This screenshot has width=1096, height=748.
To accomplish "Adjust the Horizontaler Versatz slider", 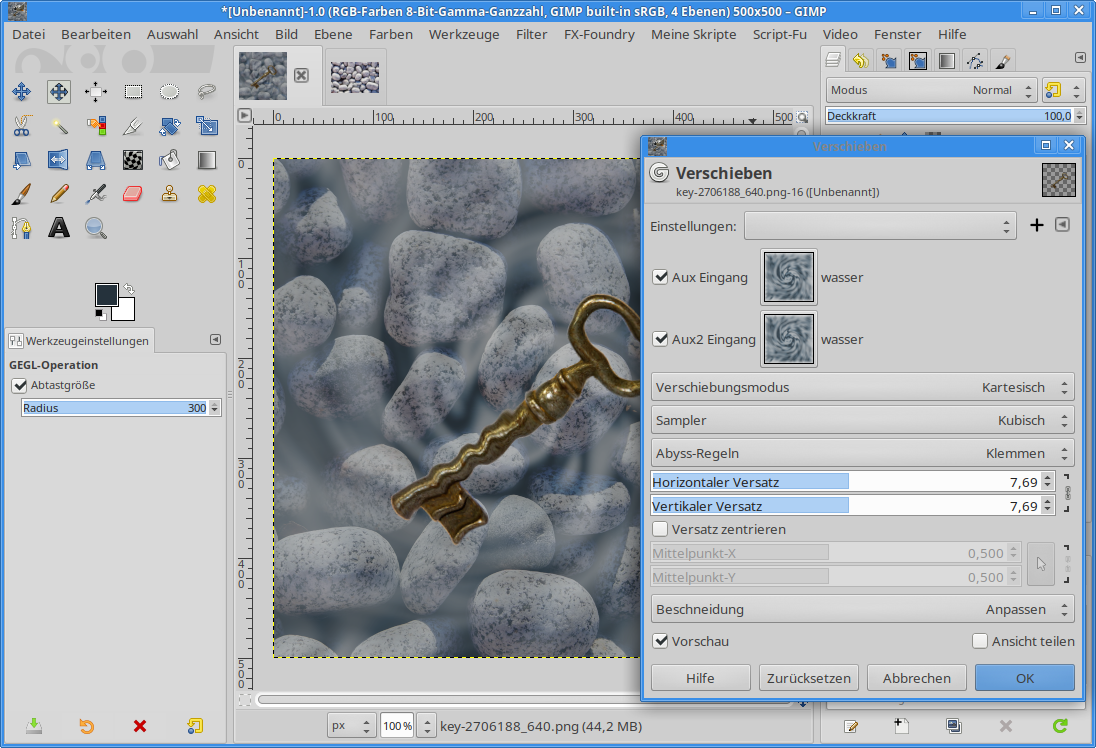I will click(x=845, y=482).
